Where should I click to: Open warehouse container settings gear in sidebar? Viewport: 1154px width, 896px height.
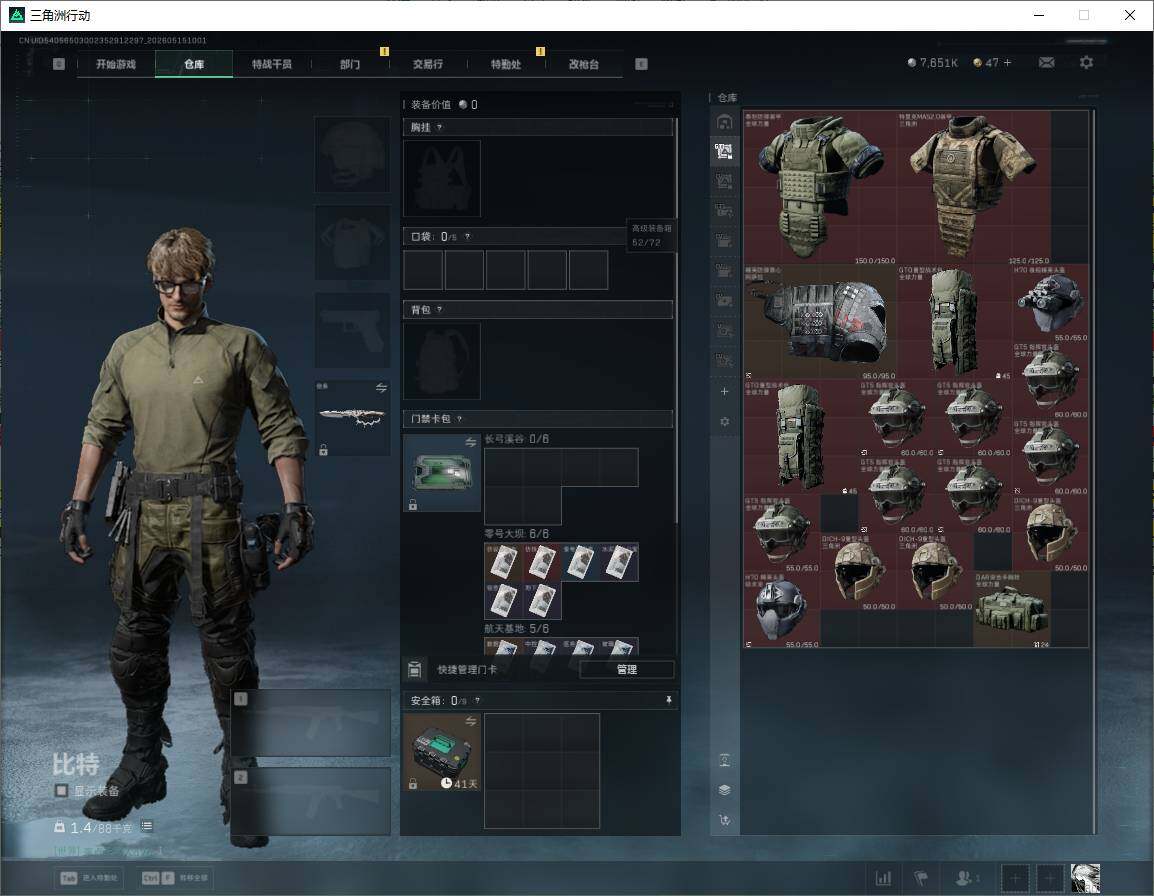tap(724, 421)
